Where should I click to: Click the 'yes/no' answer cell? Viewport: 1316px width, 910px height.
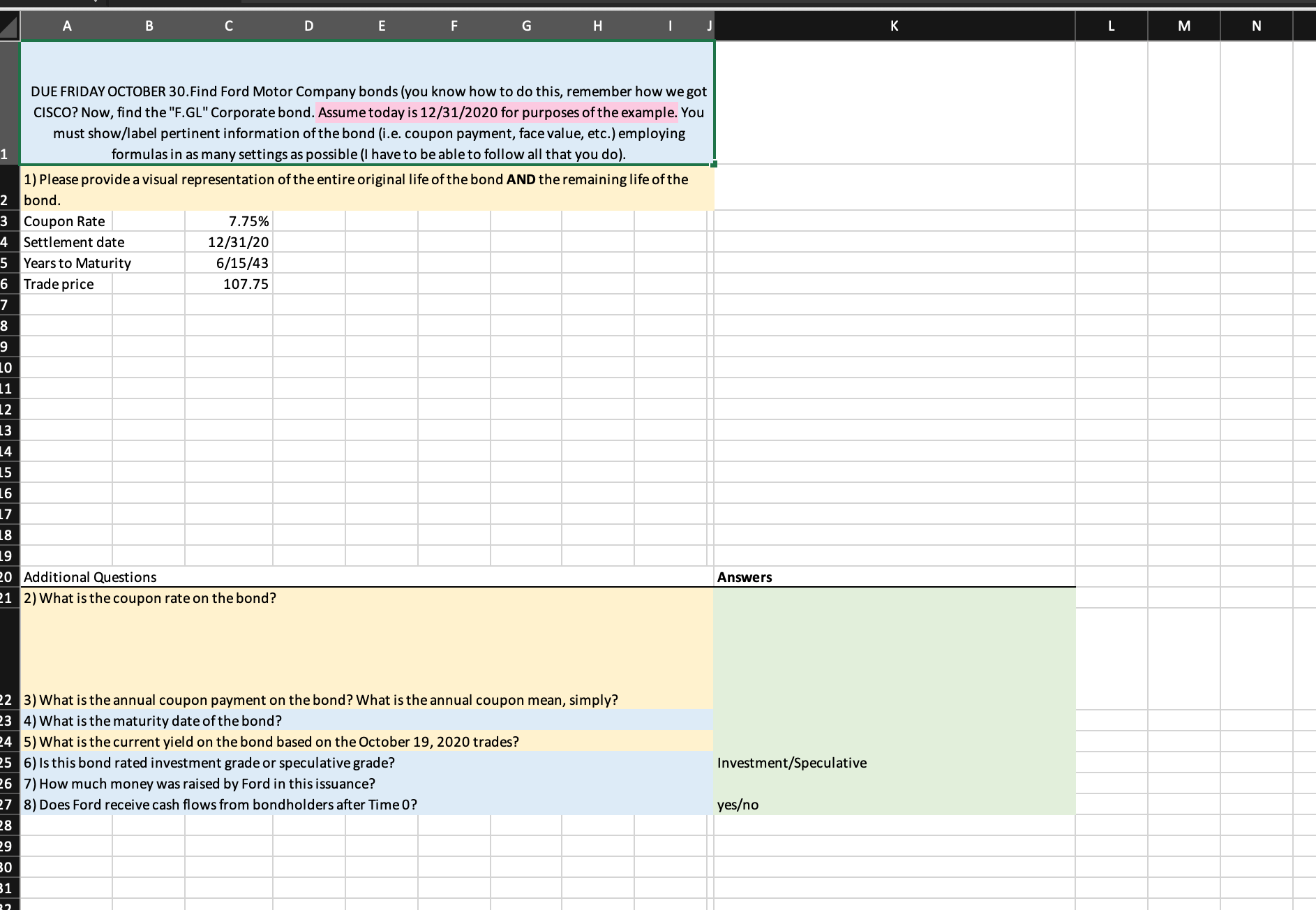pyautogui.click(x=895, y=805)
